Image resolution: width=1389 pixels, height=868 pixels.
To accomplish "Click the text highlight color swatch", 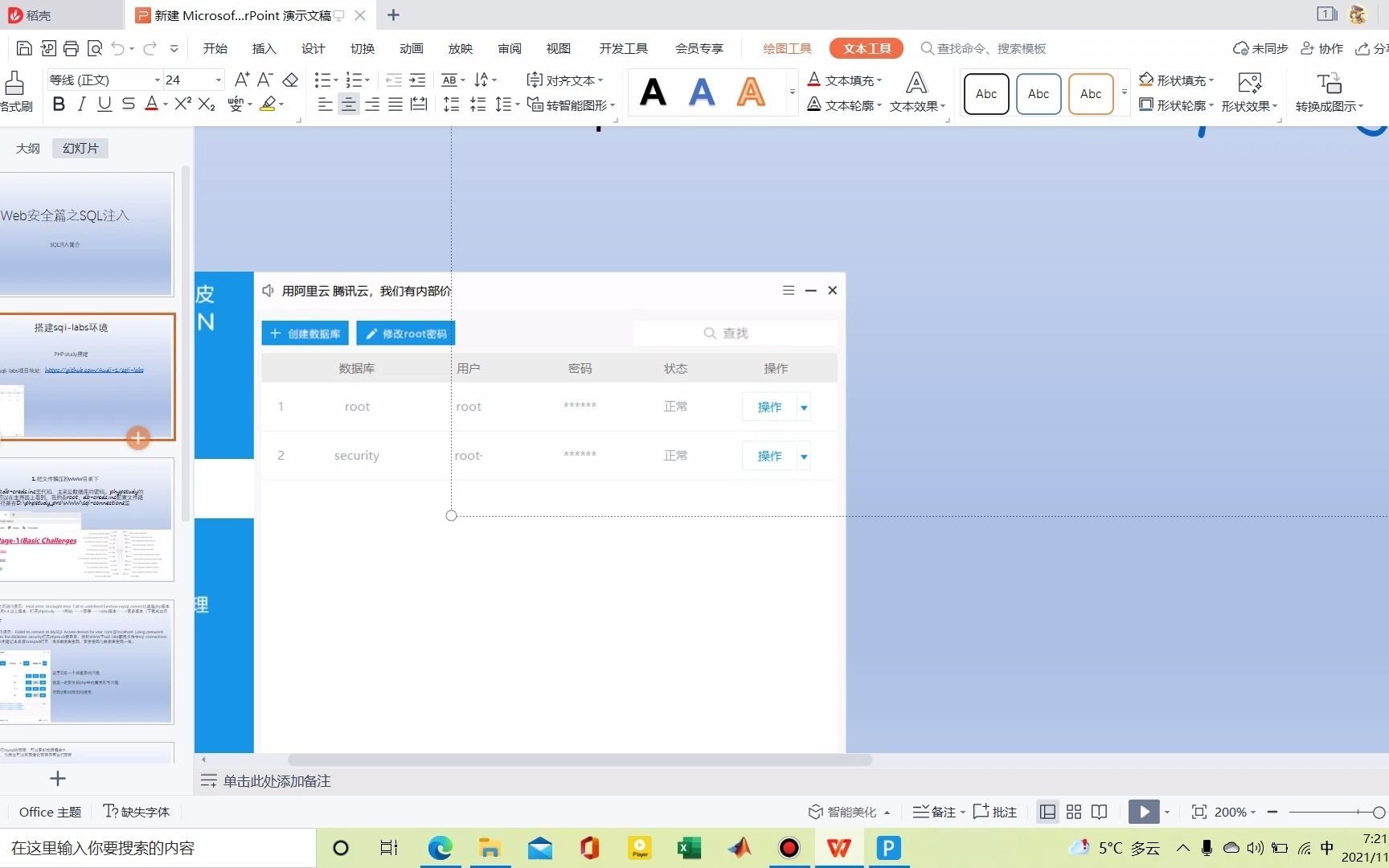I will [268, 104].
